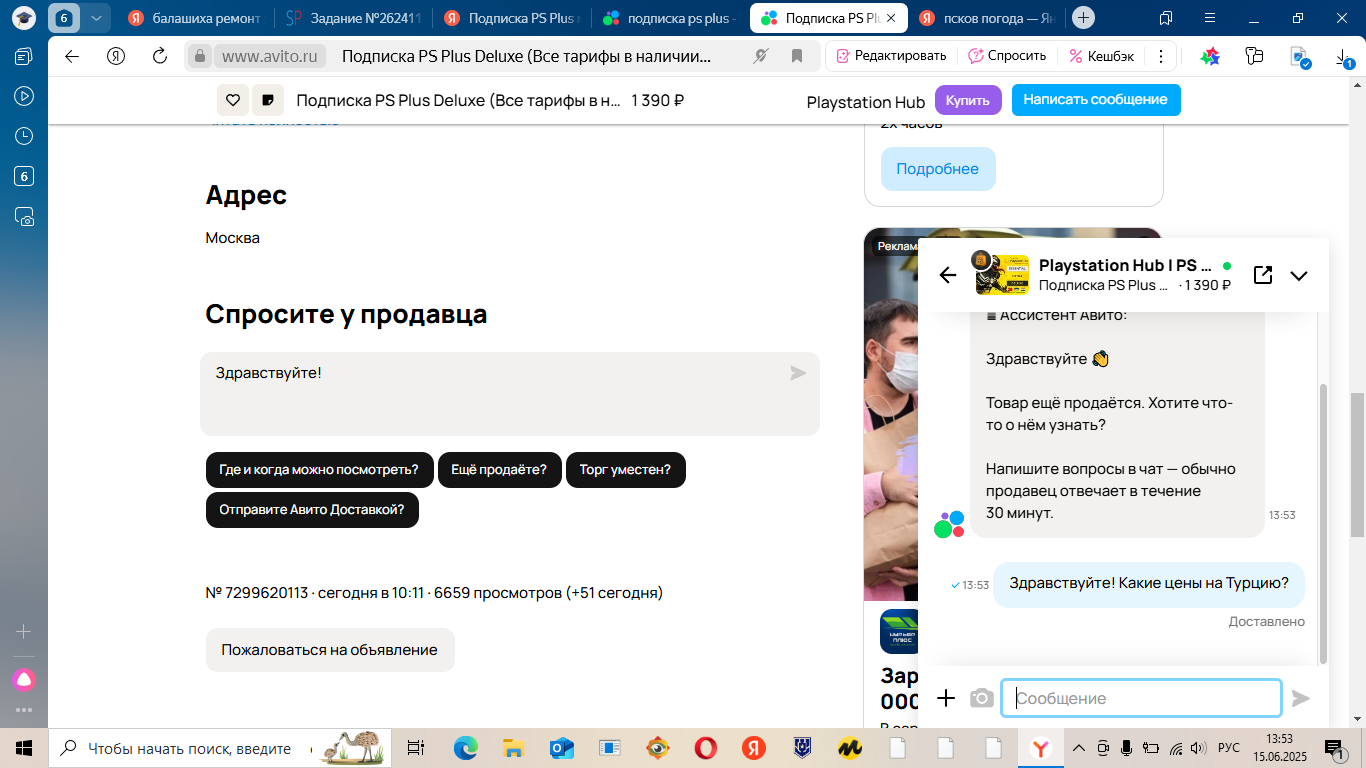Screen dimensions: 1366x768
Task: Select the 'Торг уместен?' quick question
Action: (x=626, y=470)
